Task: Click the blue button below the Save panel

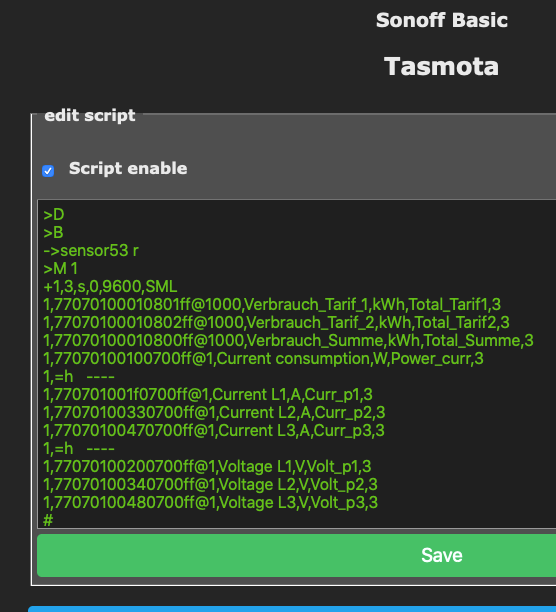Action: tap(292, 609)
